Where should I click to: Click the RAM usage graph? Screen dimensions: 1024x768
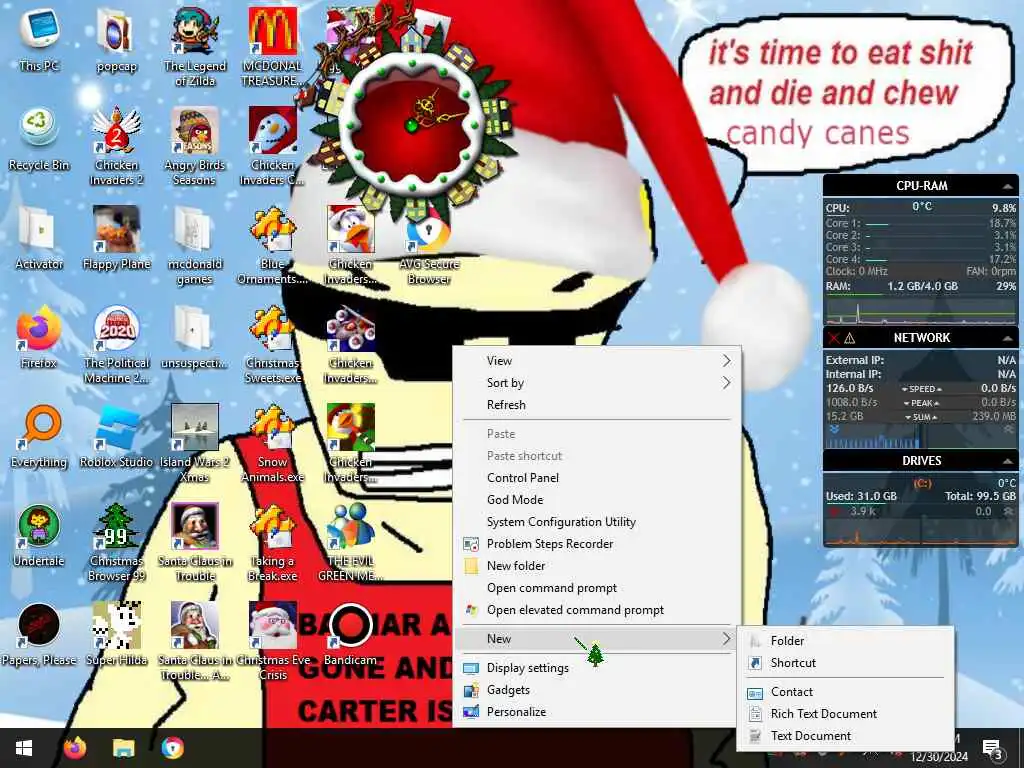tap(921, 310)
